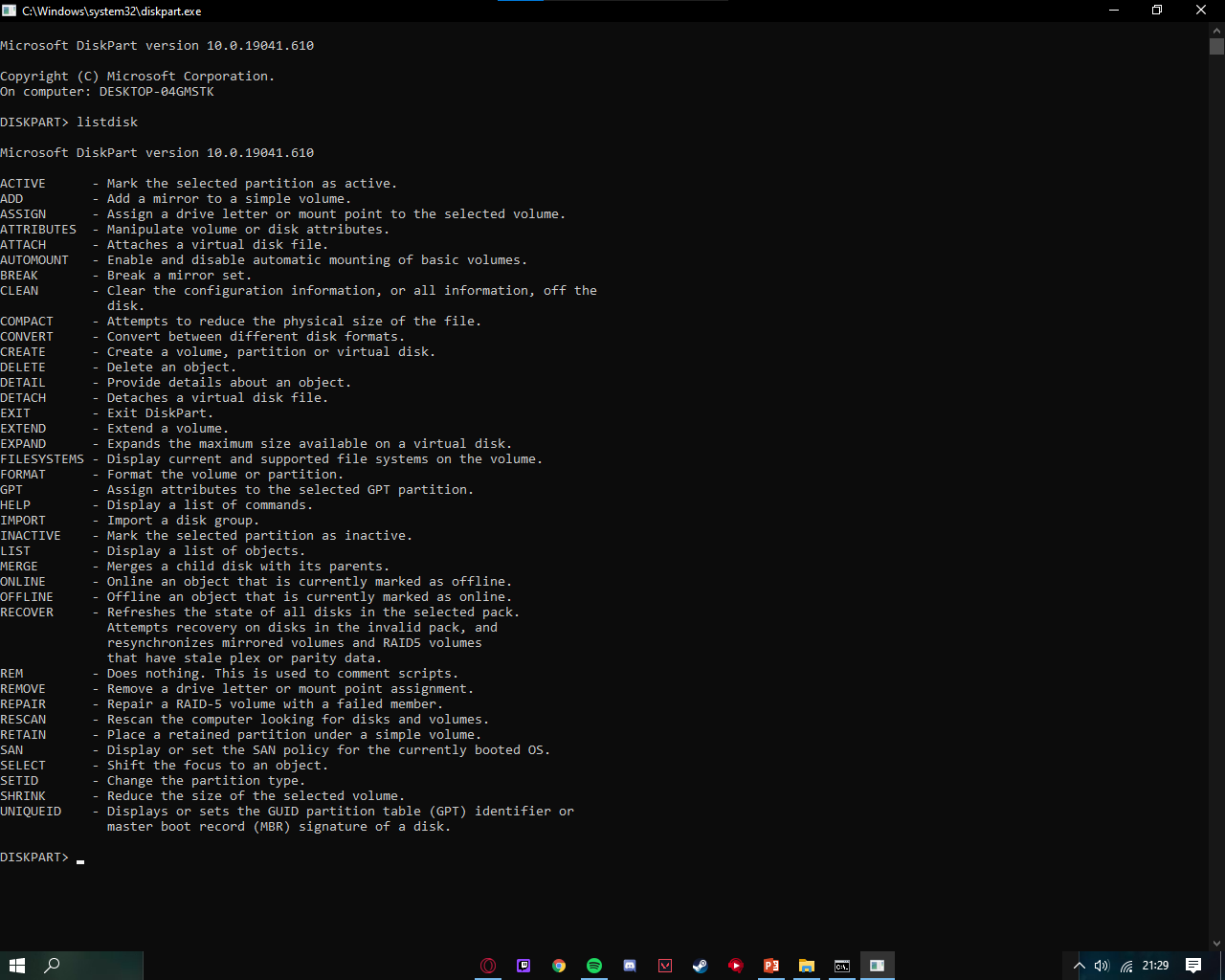Image resolution: width=1225 pixels, height=980 pixels.
Task: Click the ATTRIBUTES command name
Action: point(38,230)
